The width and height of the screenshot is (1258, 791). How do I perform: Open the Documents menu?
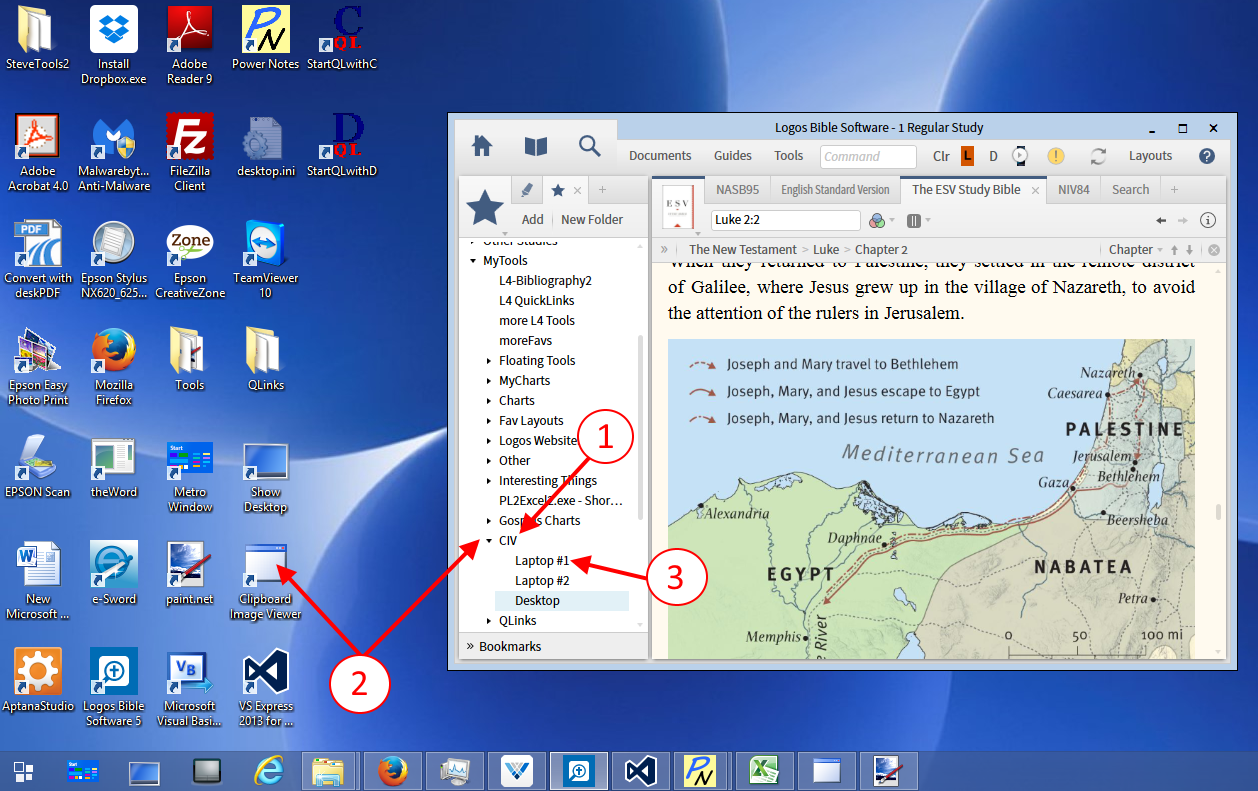(660, 156)
